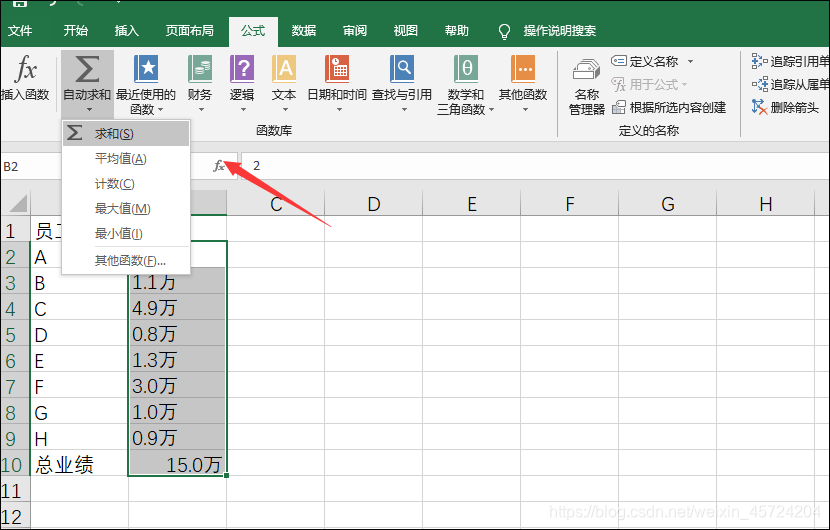Click the cell showing 0.9万
Viewport: 830px width, 530px height.
point(177,438)
